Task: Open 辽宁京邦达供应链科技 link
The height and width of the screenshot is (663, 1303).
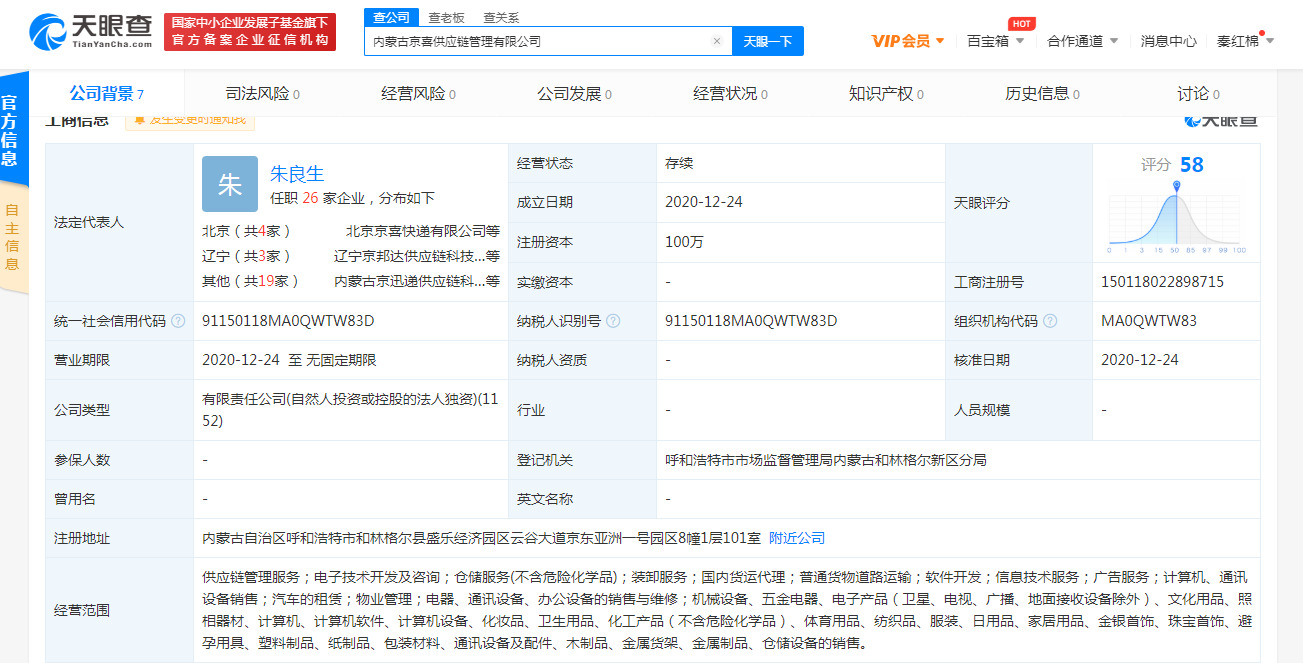Action: (417, 256)
